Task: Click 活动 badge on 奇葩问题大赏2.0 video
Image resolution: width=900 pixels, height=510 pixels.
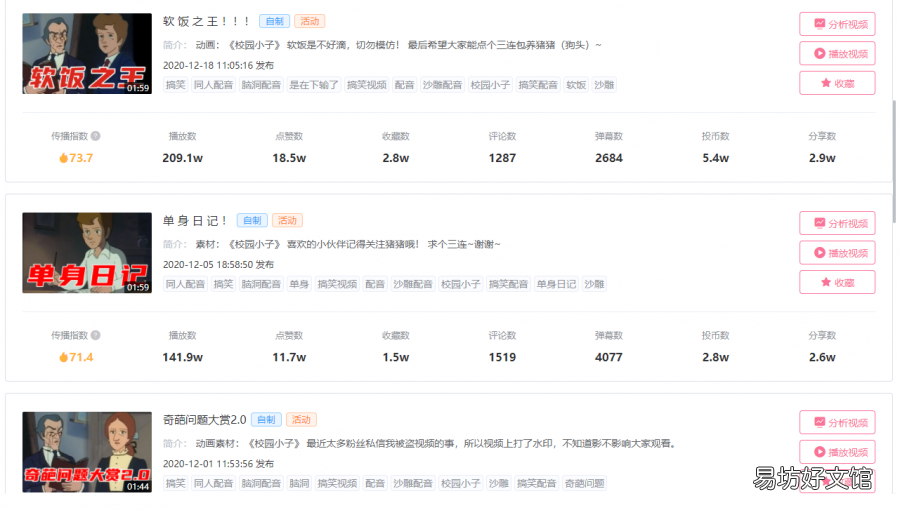Action: 301,419
